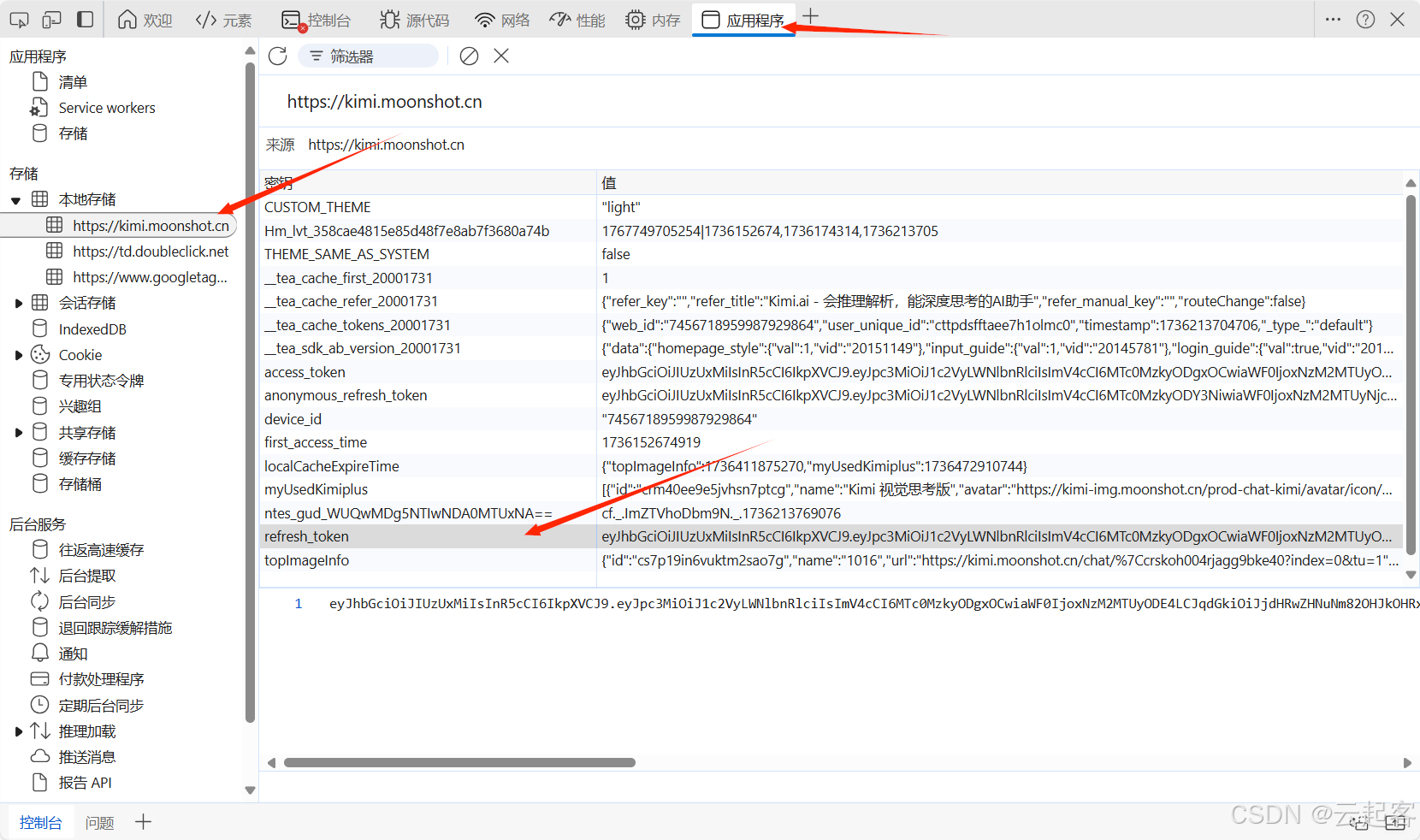1420x840 pixels.
Task: Open the DevTools more options ellipsis menu
Action: pyautogui.click(x=1333, y=19)
